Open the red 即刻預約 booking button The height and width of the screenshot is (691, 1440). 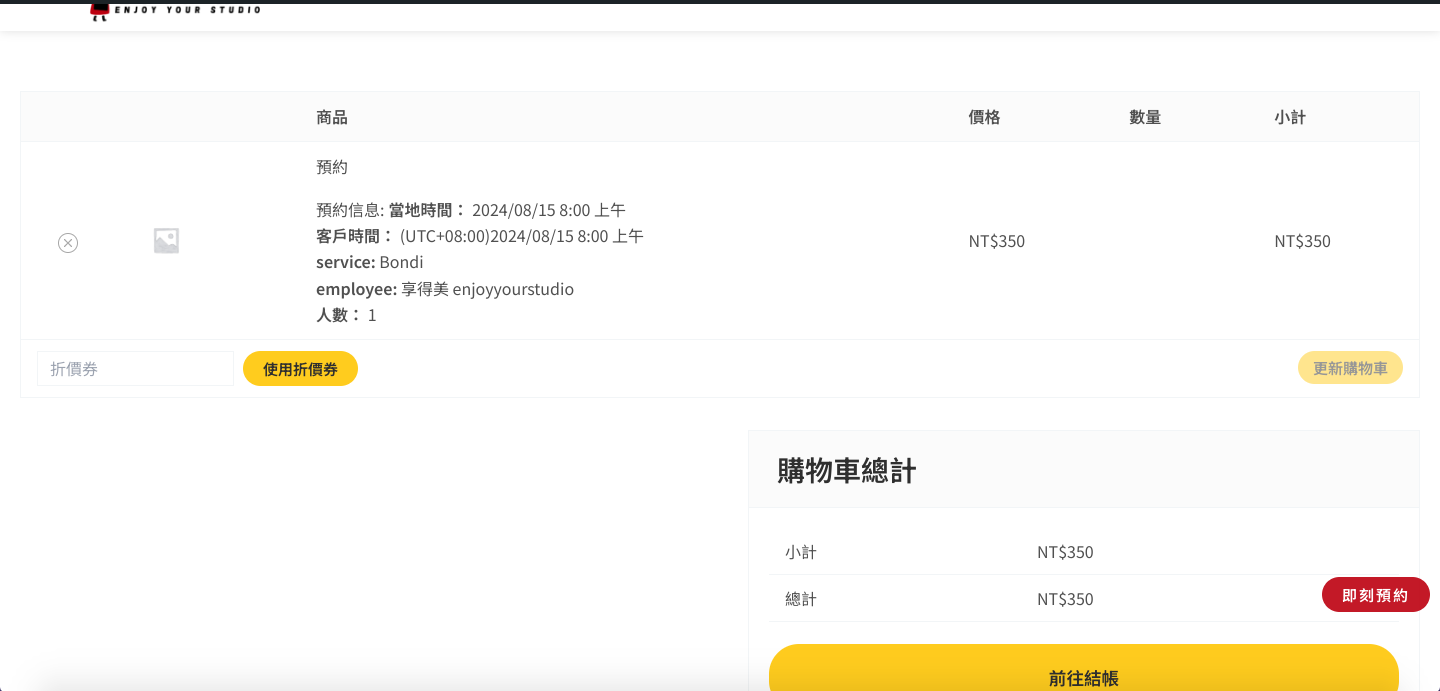point(1375,595)
